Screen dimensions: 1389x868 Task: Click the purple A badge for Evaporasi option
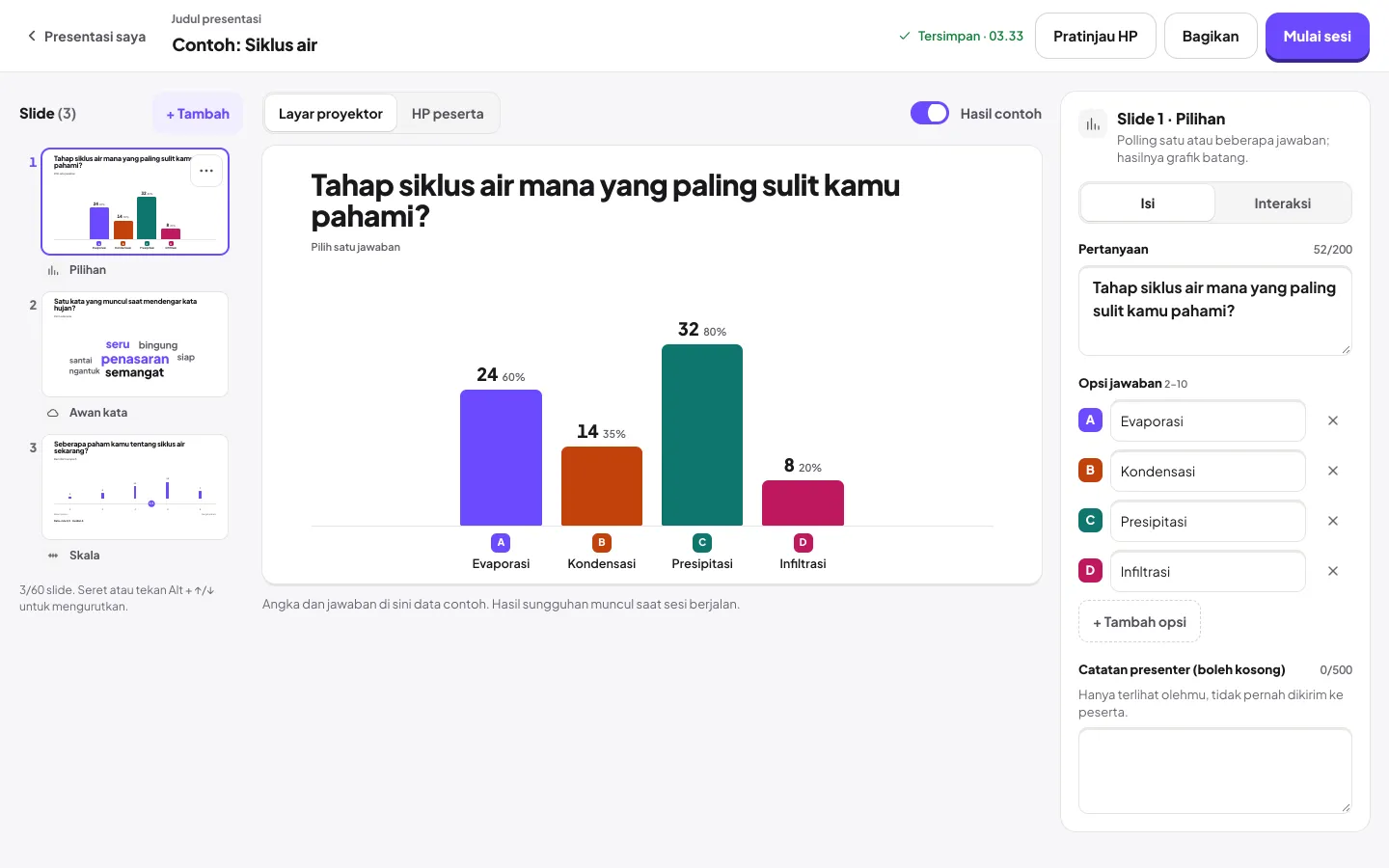(1090, 420)
